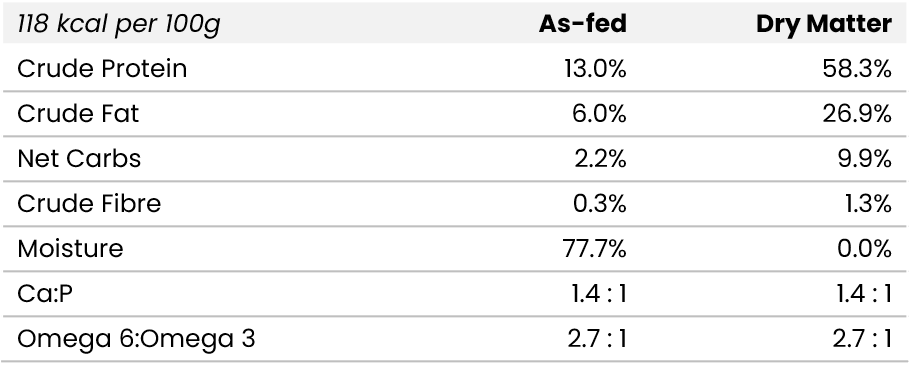Click the 2.2% net carbs value
The image size is (910, 366).
601,158
